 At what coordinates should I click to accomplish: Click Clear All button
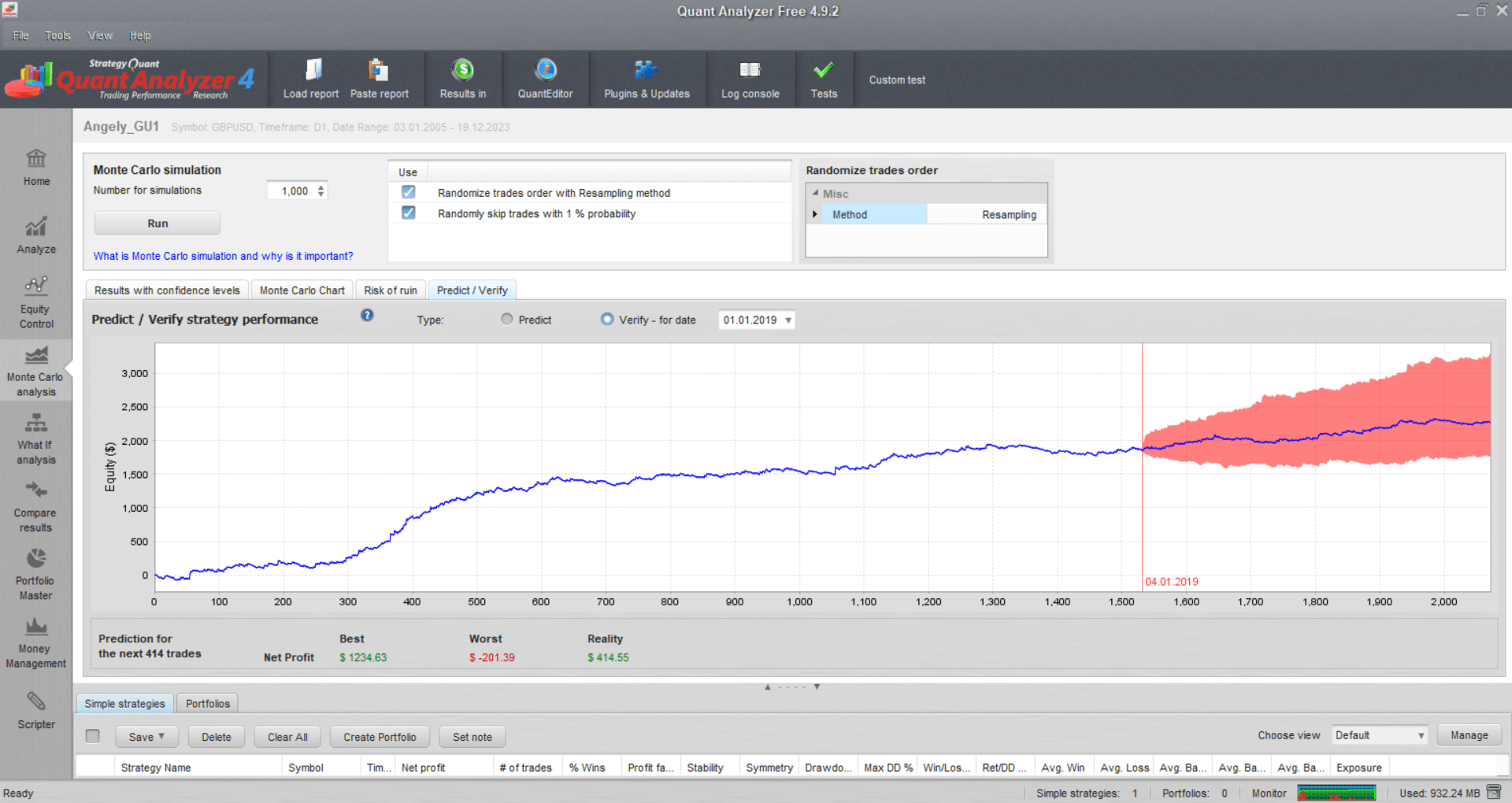pyautogui.click(x=287, y=737)
